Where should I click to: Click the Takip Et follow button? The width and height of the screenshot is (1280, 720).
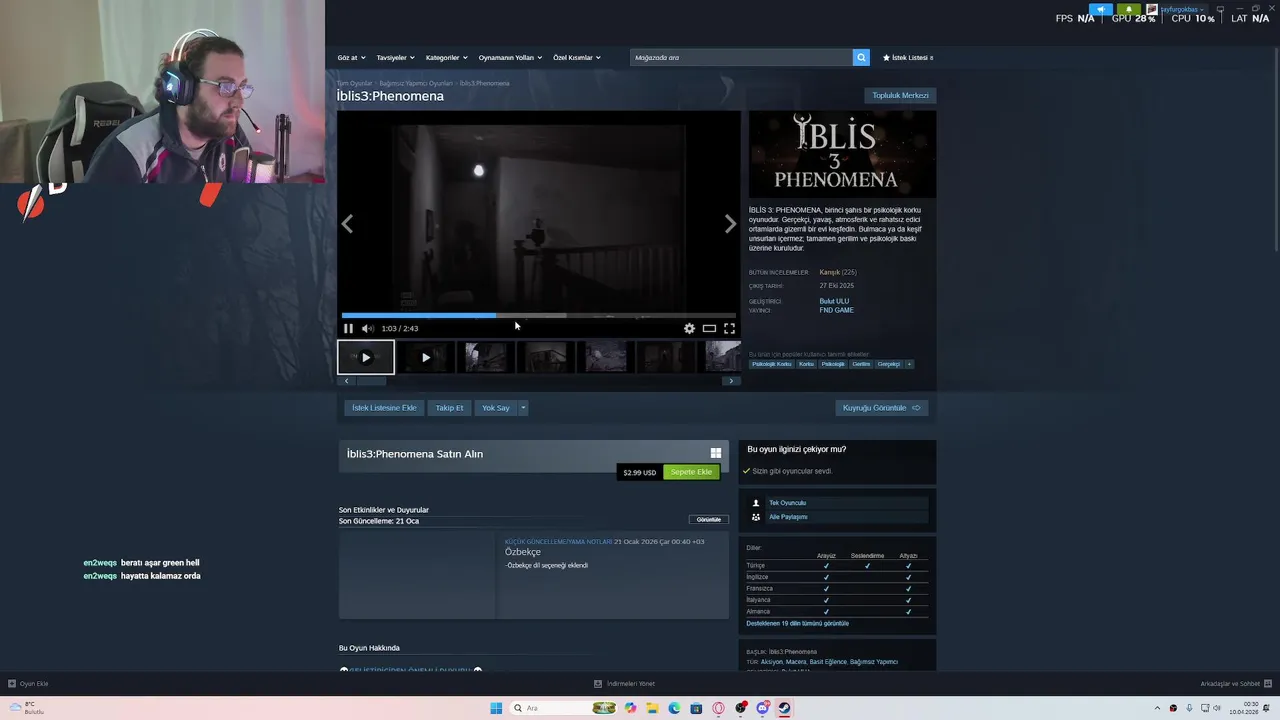pos(449,408)
